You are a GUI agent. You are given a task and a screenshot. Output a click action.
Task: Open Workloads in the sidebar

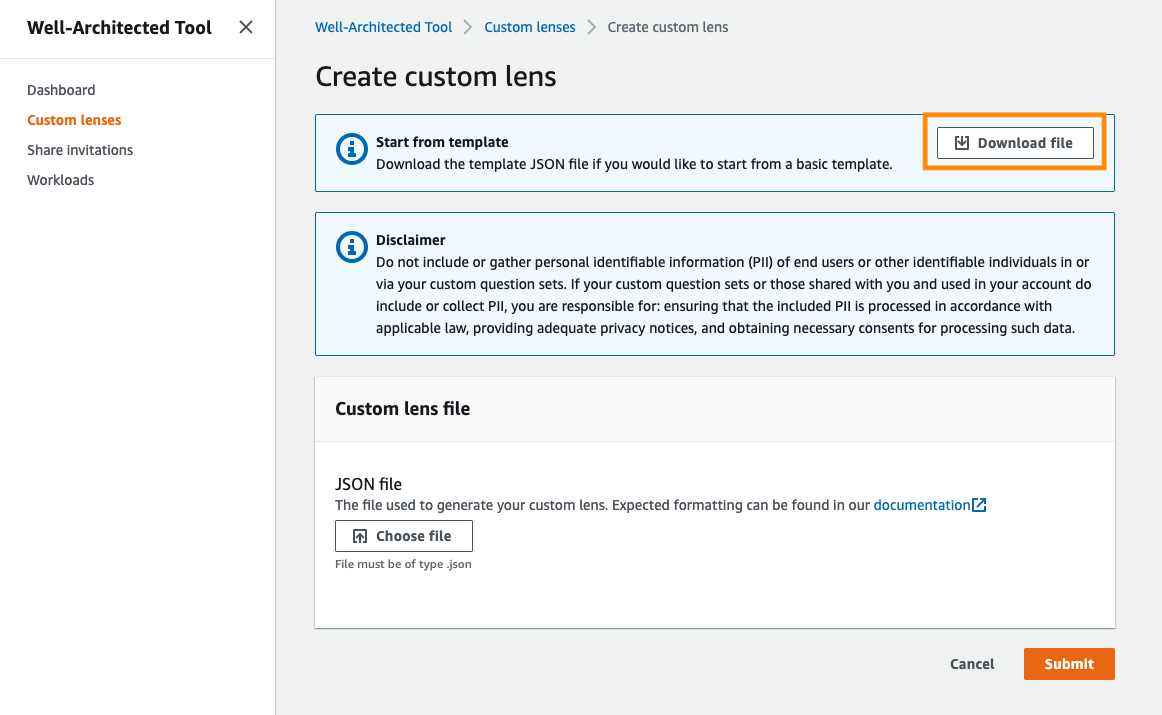[x=60, y=180]
